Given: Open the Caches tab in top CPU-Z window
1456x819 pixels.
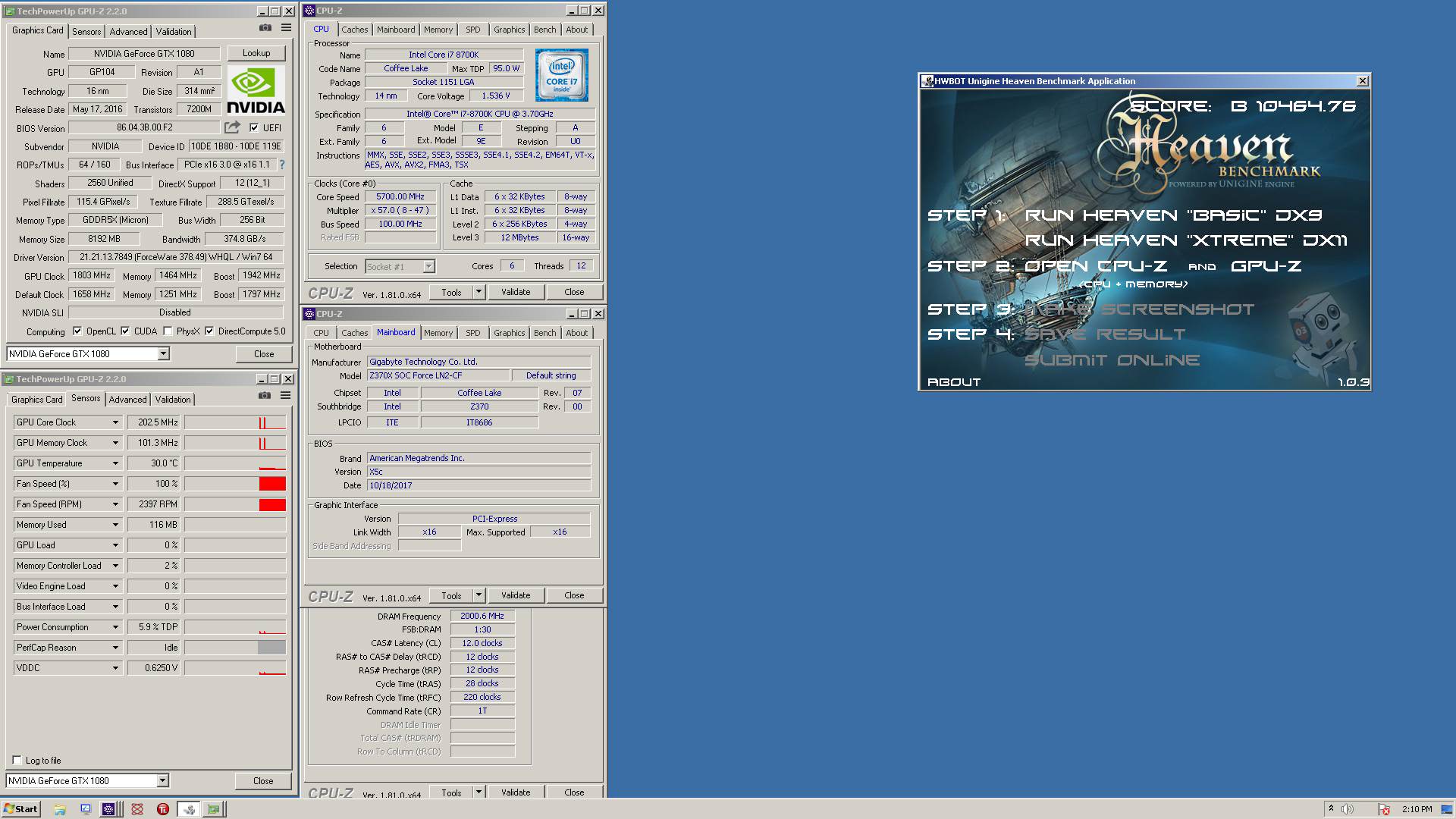Looking at the screenshot, I should click(x=354, y=30).
